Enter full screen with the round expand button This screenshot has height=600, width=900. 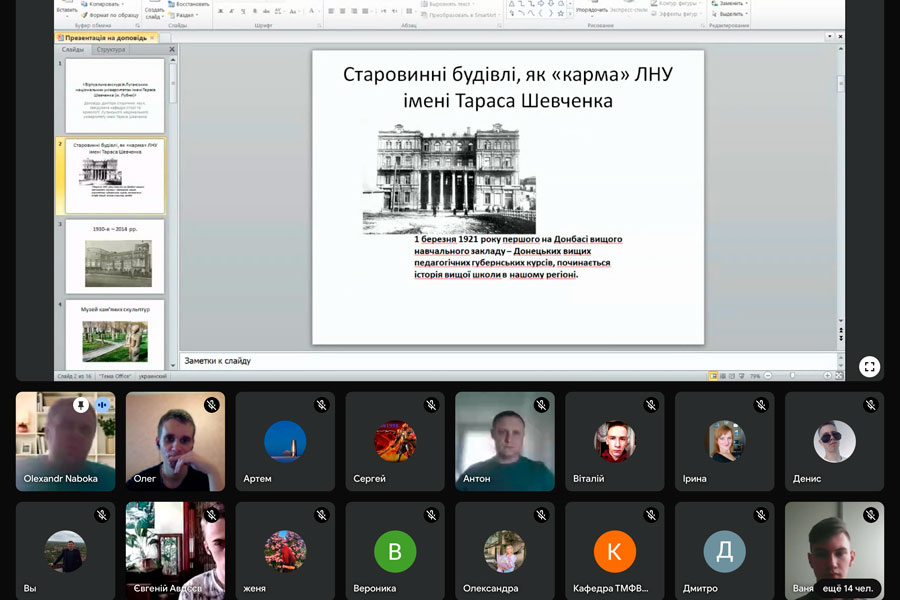pyautogui.click(x=869, y=366)
